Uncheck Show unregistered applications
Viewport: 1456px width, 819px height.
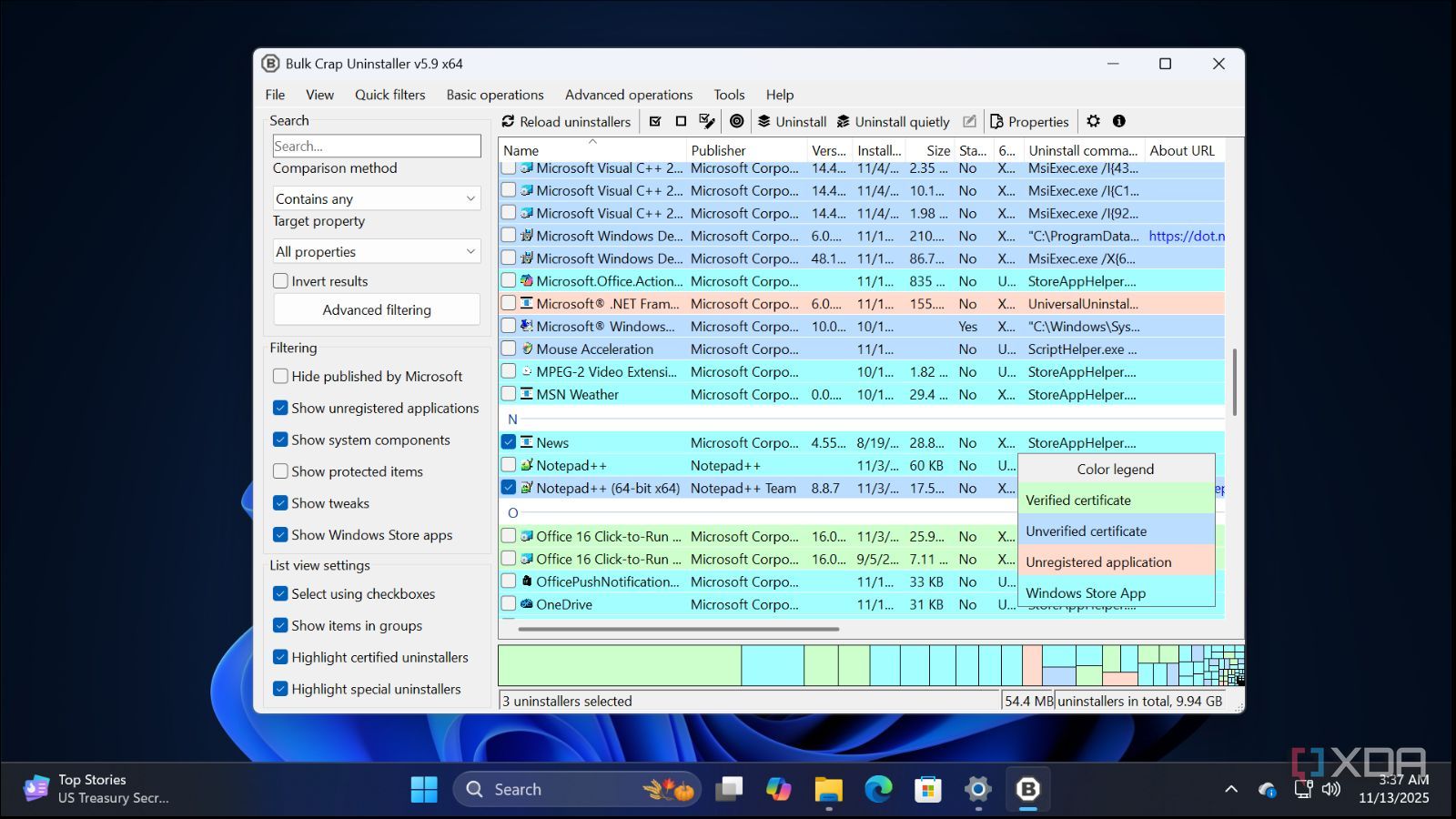(x=281, y=408)
